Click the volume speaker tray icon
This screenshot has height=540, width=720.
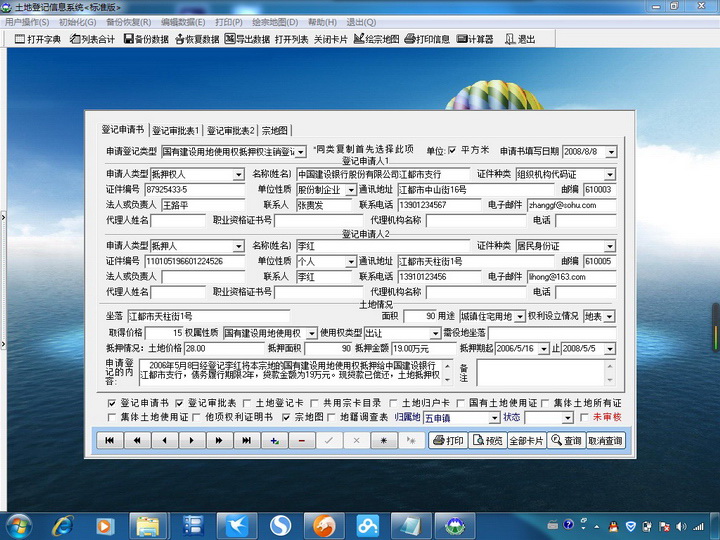pyautogui.click(x=681, y=526)
